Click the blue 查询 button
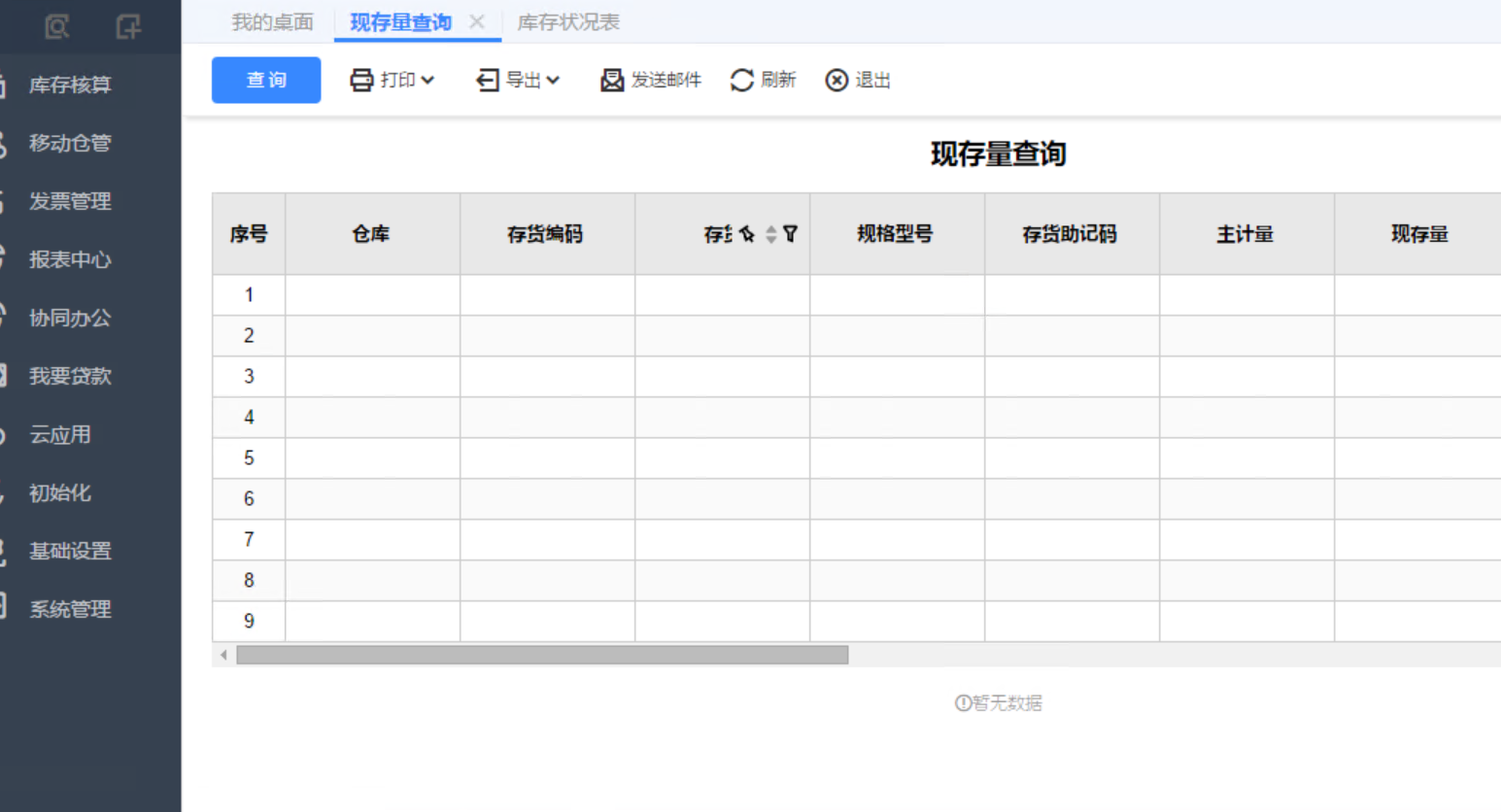Image resolution: width=1501 pixels, height=812 pixels. (x=266, y=80)
